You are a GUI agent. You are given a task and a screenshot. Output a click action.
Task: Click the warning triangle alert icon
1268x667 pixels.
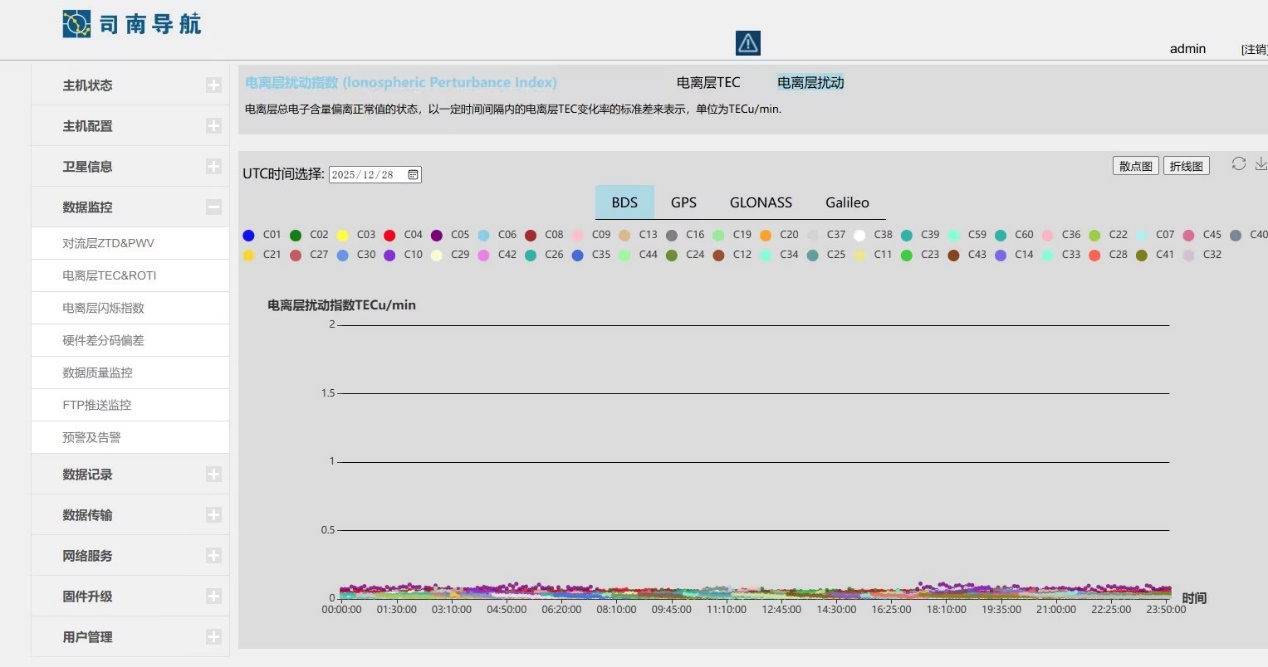point(748,43)
